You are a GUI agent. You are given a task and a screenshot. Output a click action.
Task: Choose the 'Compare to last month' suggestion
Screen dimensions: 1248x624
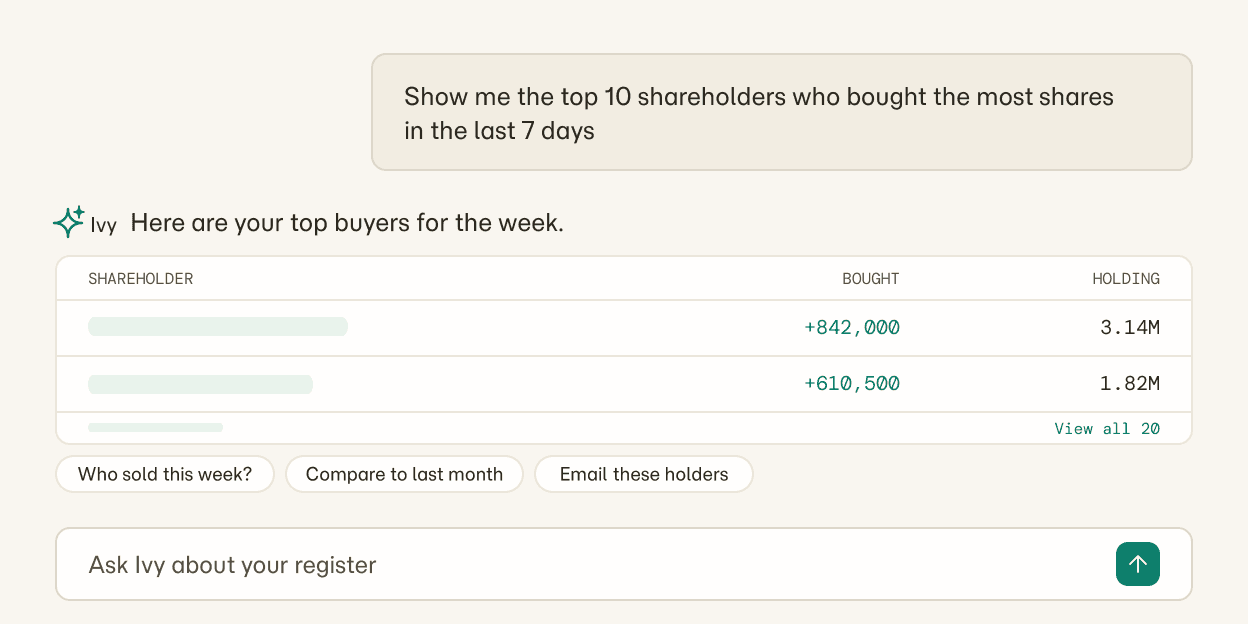404,474
